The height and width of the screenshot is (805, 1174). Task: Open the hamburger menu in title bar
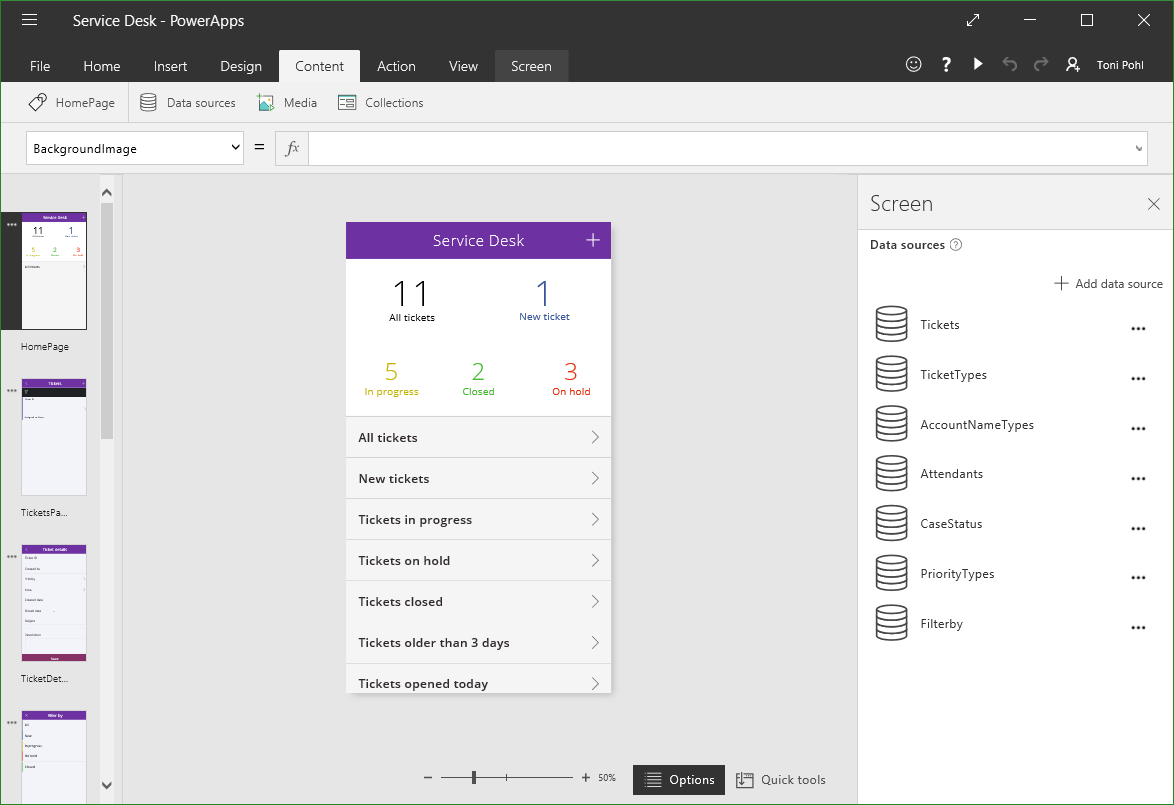29,20
